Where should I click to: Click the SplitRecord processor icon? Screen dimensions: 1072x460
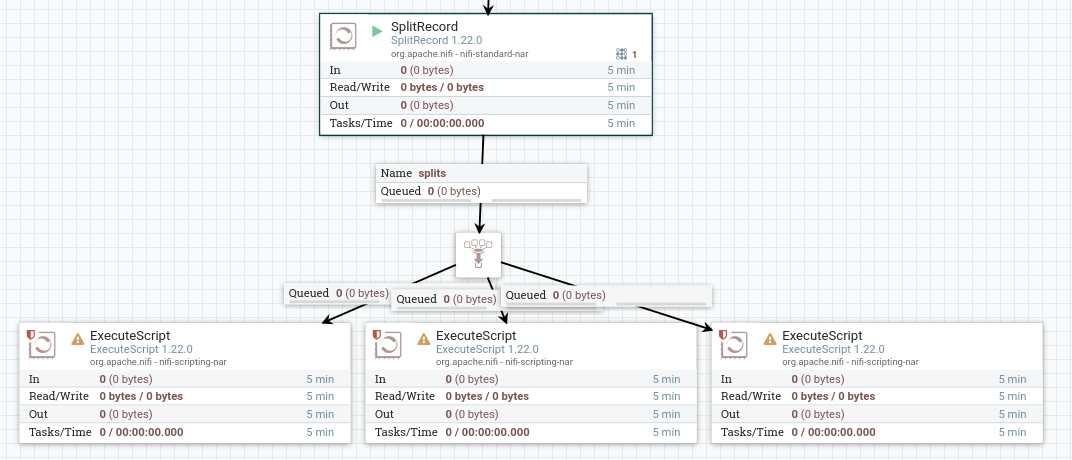pyautogui.click(x=343, y=37)
